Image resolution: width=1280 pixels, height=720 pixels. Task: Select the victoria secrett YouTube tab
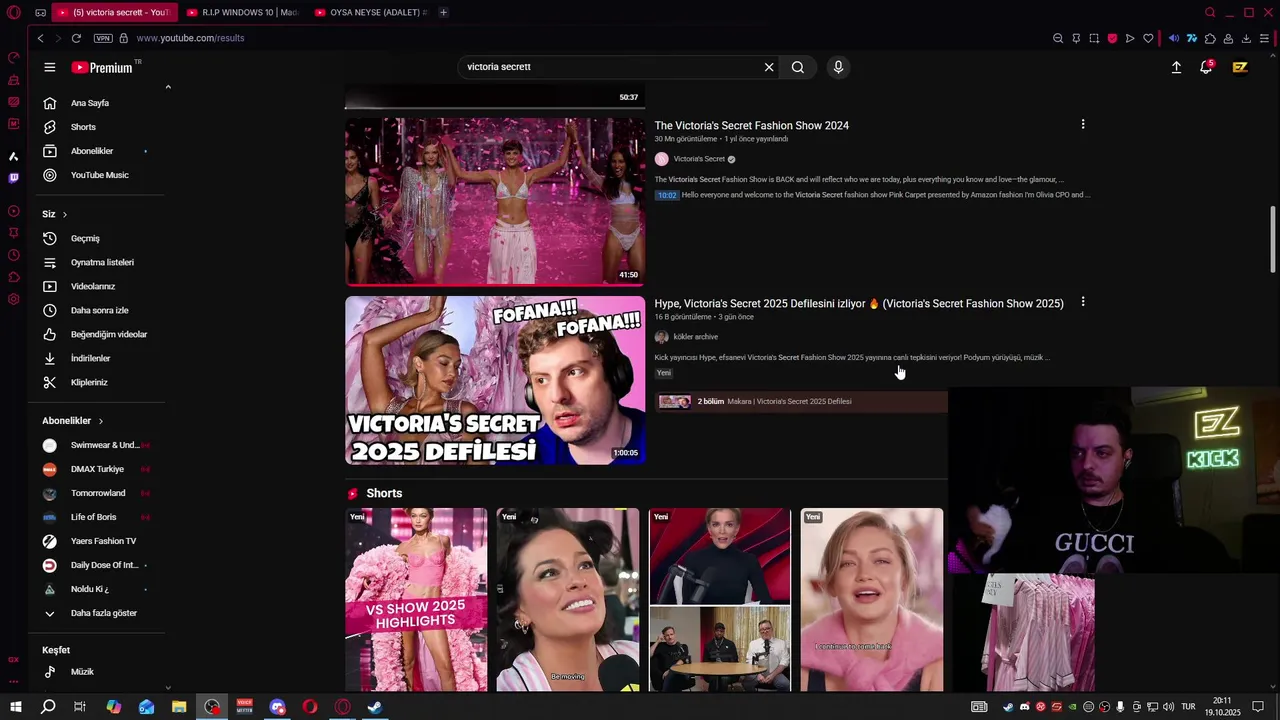coord(113,12)
